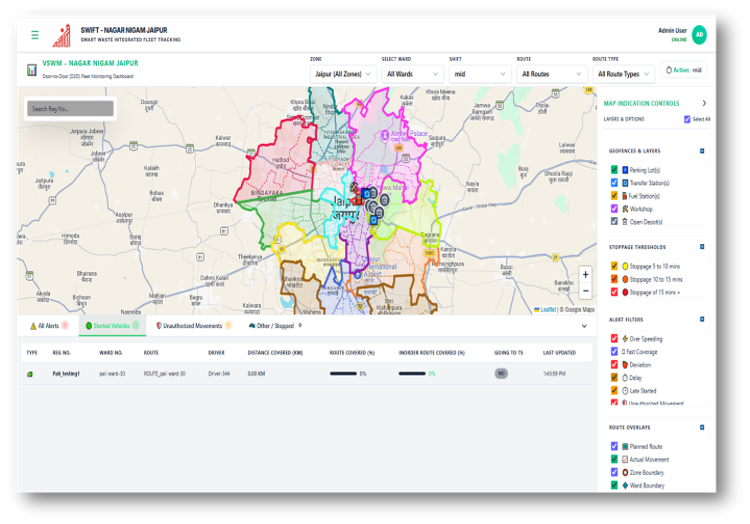Viewport: 750px width, 524px height.
Task: Click the Active: mid button
Action: 684,70
